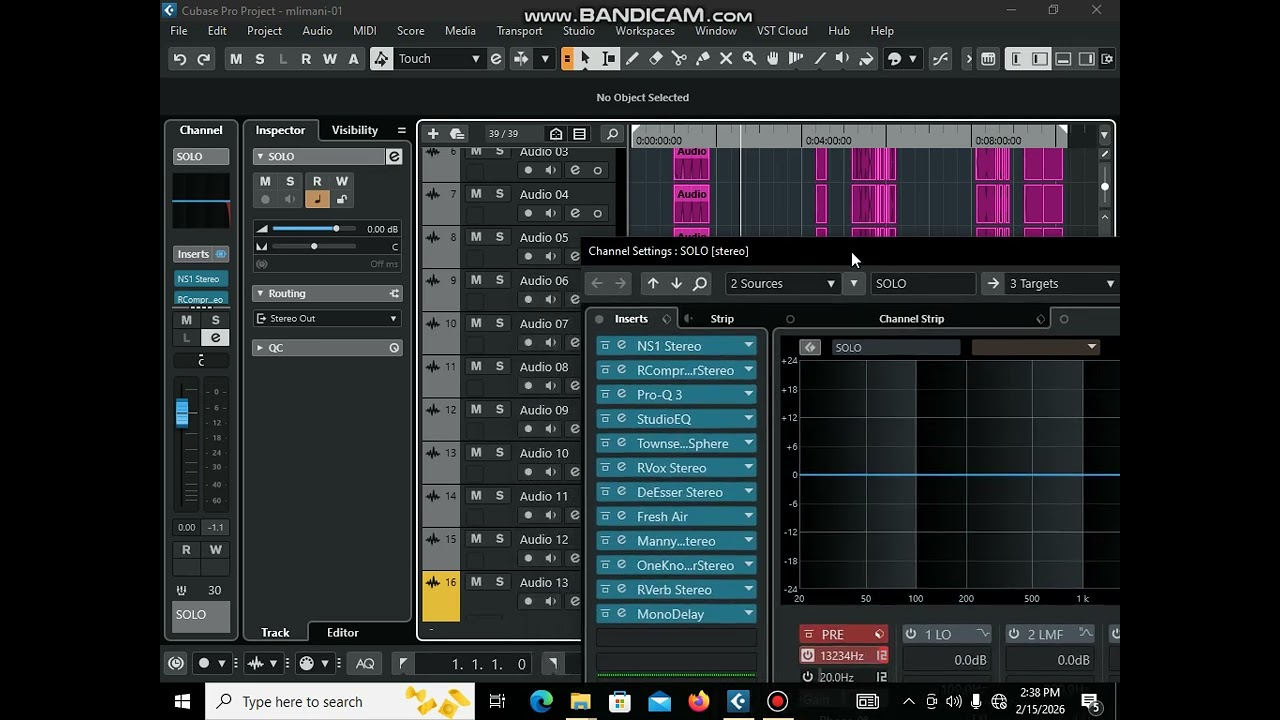Image resolution: width=1280 pixels, height=720 pixels.
Task: Toggle monitor on Audio 09 track
Action: [551, 428]
